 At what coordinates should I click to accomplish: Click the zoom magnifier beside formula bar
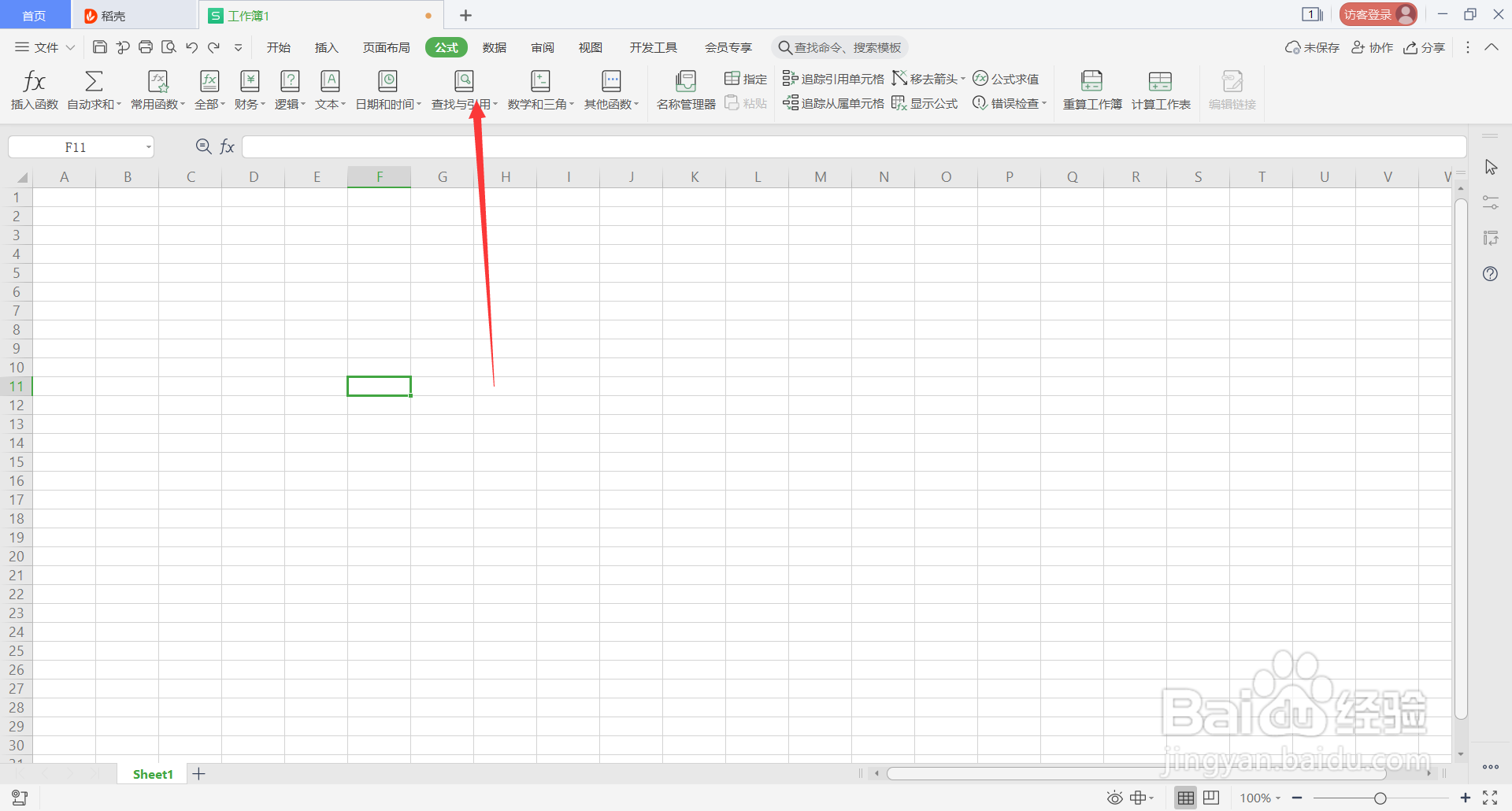pos(203,146)
